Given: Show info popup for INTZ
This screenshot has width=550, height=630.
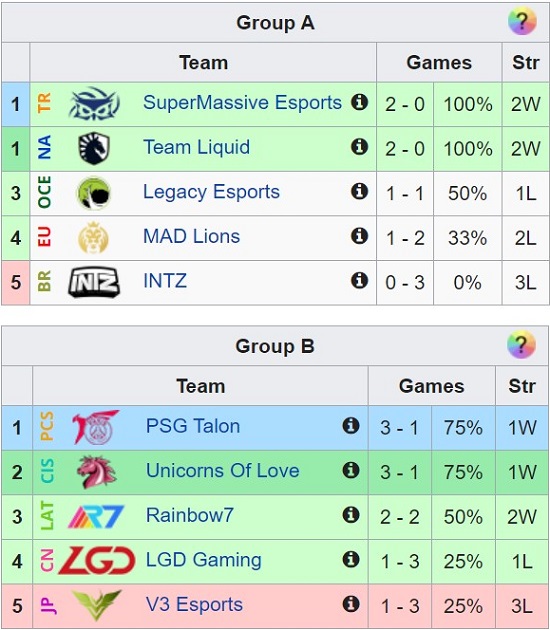Looking at the screenshot, I should tap(360, 280).
